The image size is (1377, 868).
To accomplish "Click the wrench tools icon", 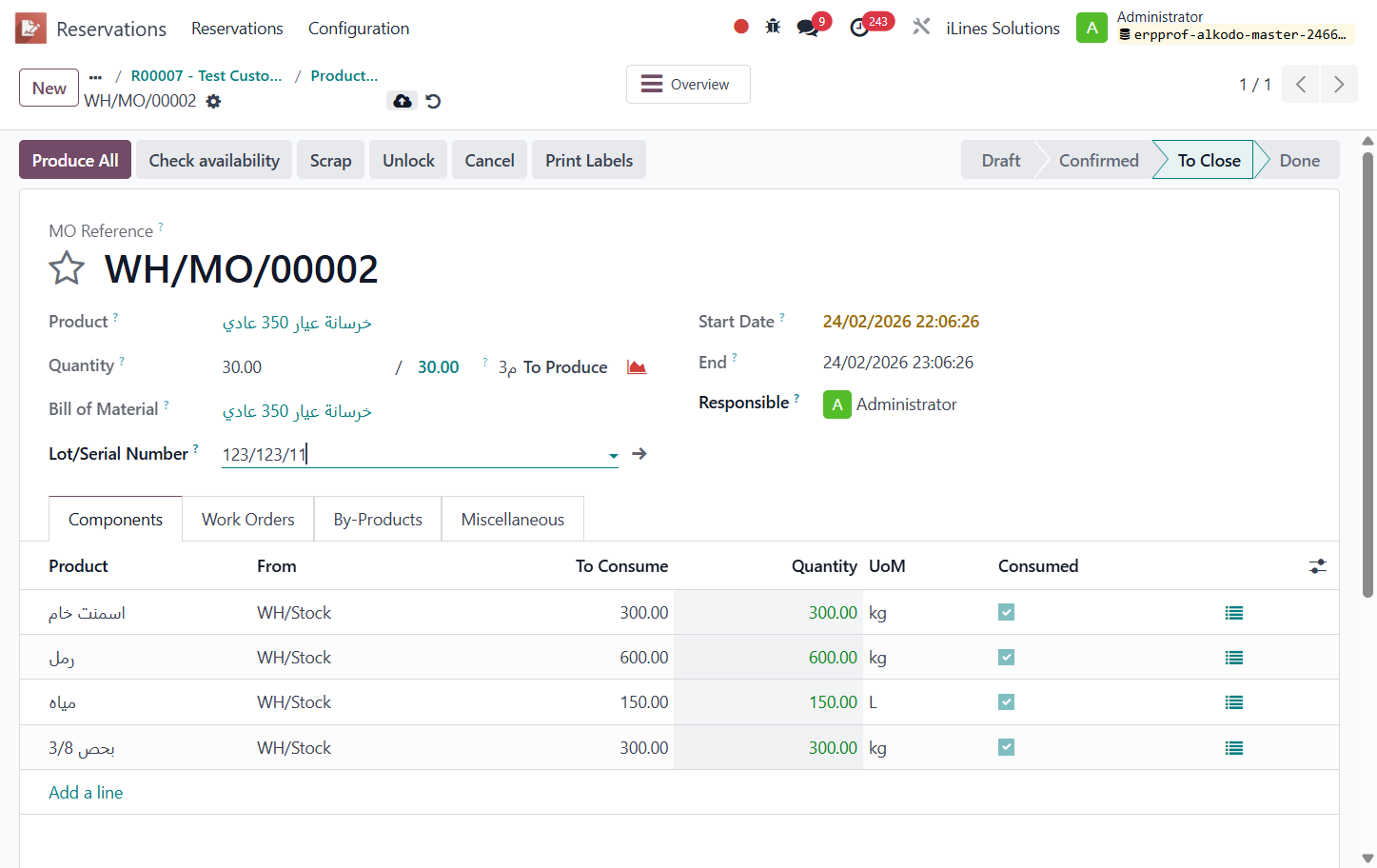I will pos(921,27).
